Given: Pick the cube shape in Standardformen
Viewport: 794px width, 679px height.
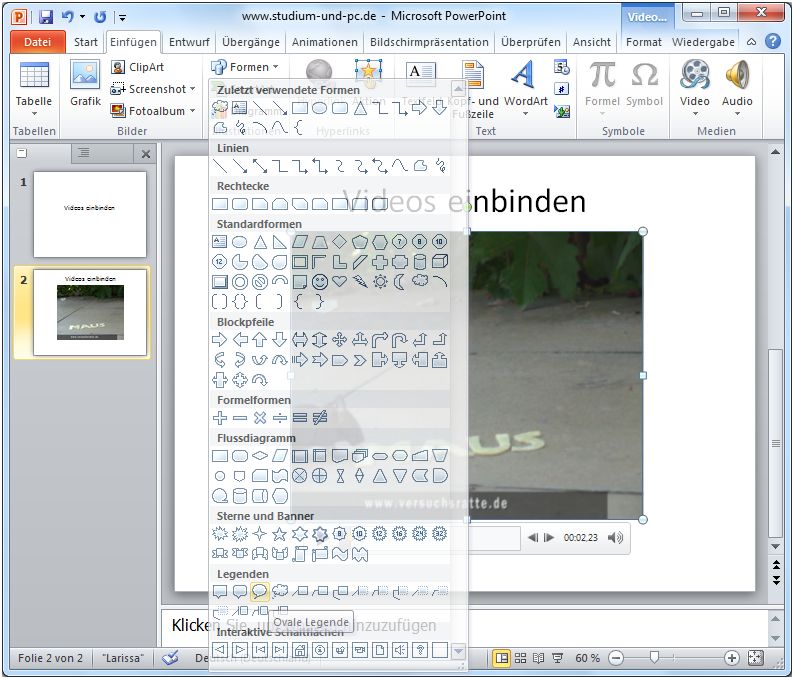Looking at the screenshot, I should click(x=440, y=261).
